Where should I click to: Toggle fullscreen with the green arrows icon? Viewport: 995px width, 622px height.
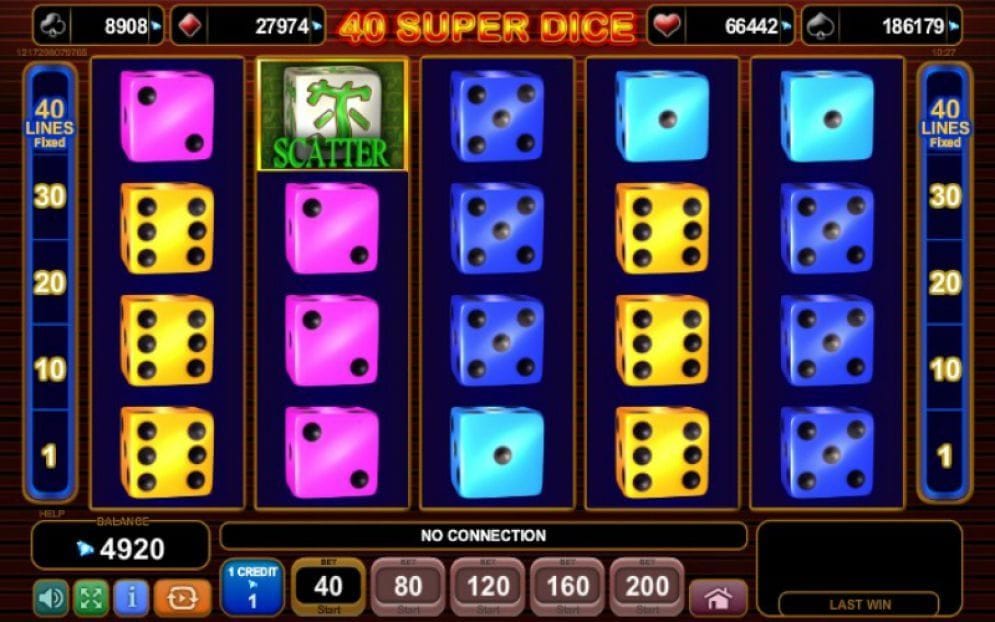tap(91, 598)
